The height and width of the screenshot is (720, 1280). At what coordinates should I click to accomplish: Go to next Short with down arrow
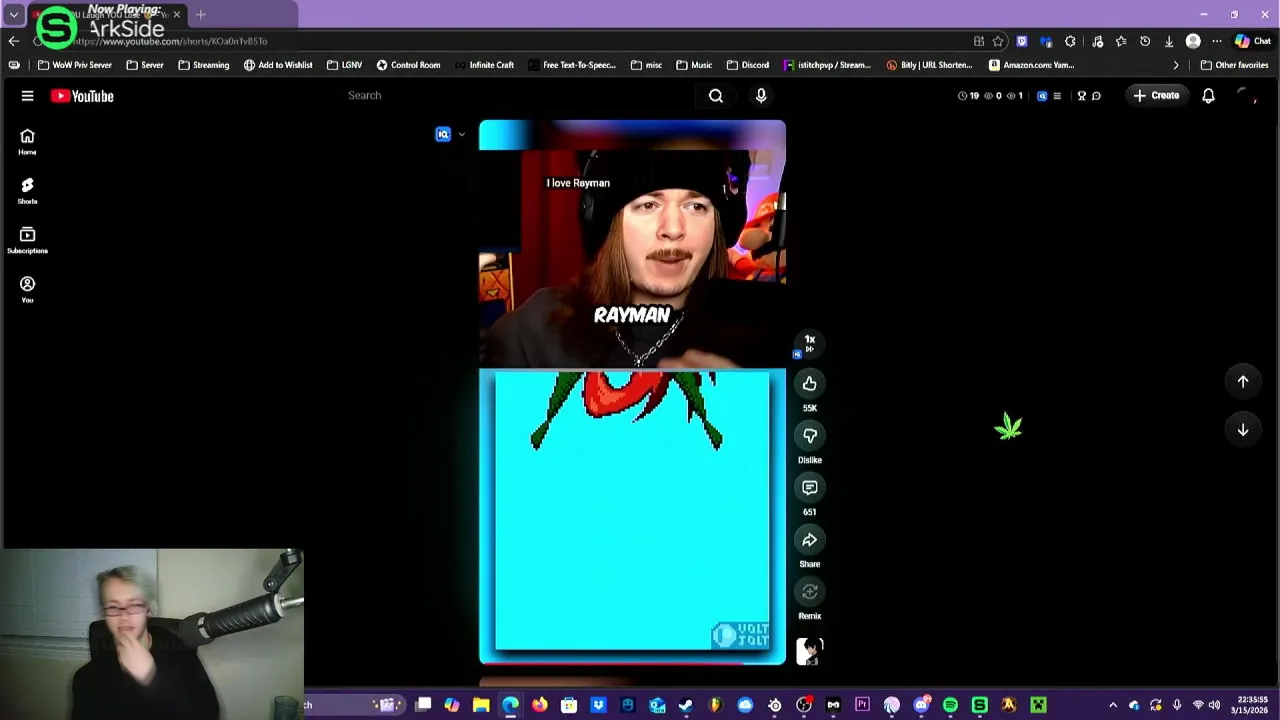pos(1243,429)
